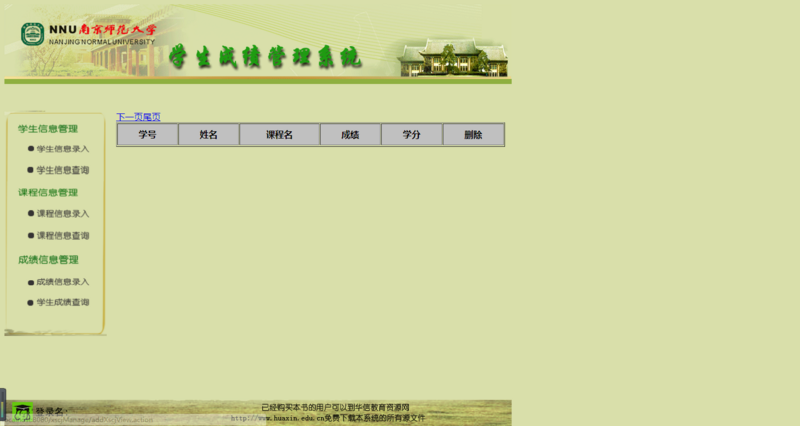Open 学生成绩查询 in the sidebar

coord(63,303)
